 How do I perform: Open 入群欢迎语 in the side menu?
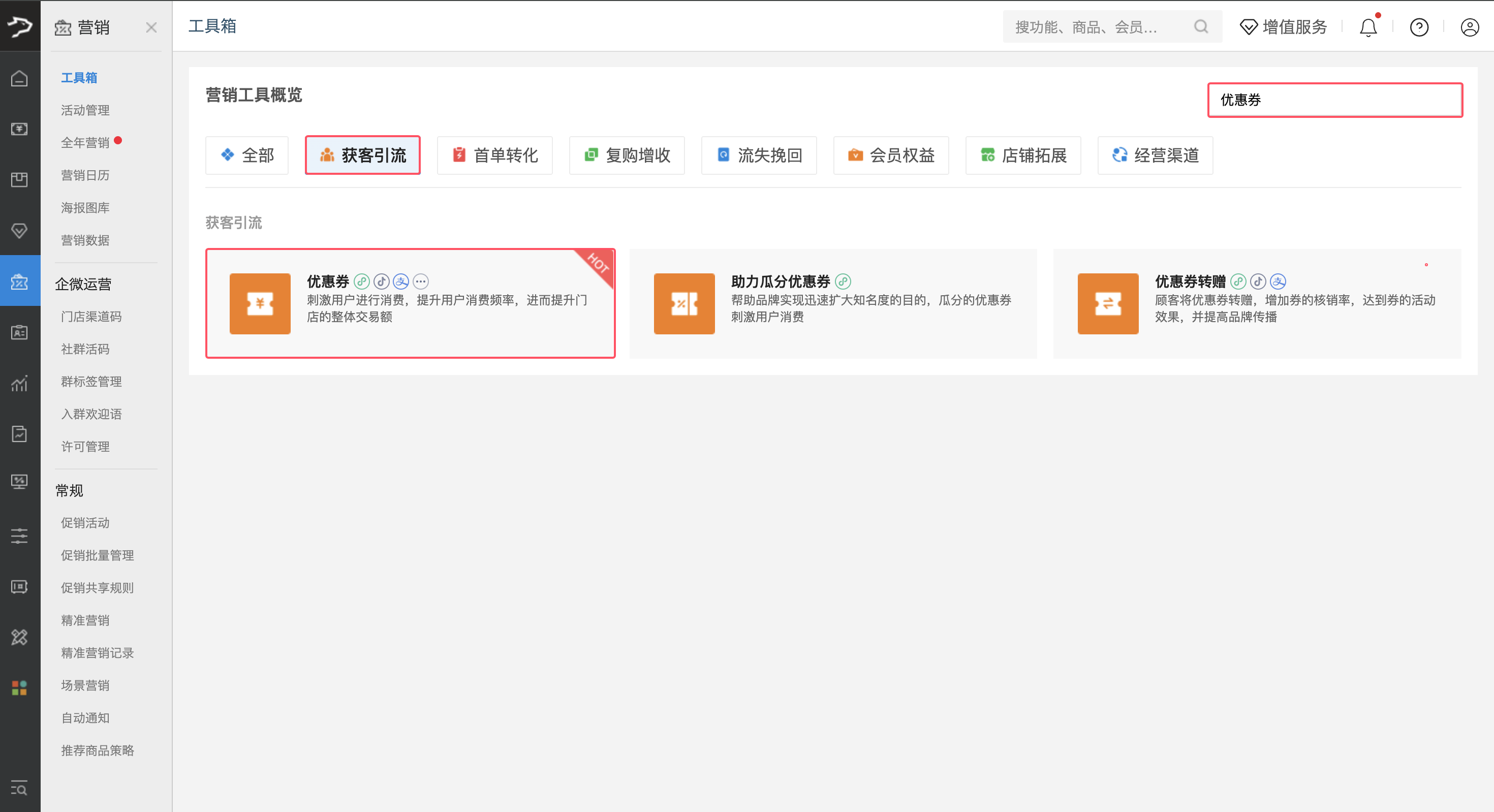(91, 414)
